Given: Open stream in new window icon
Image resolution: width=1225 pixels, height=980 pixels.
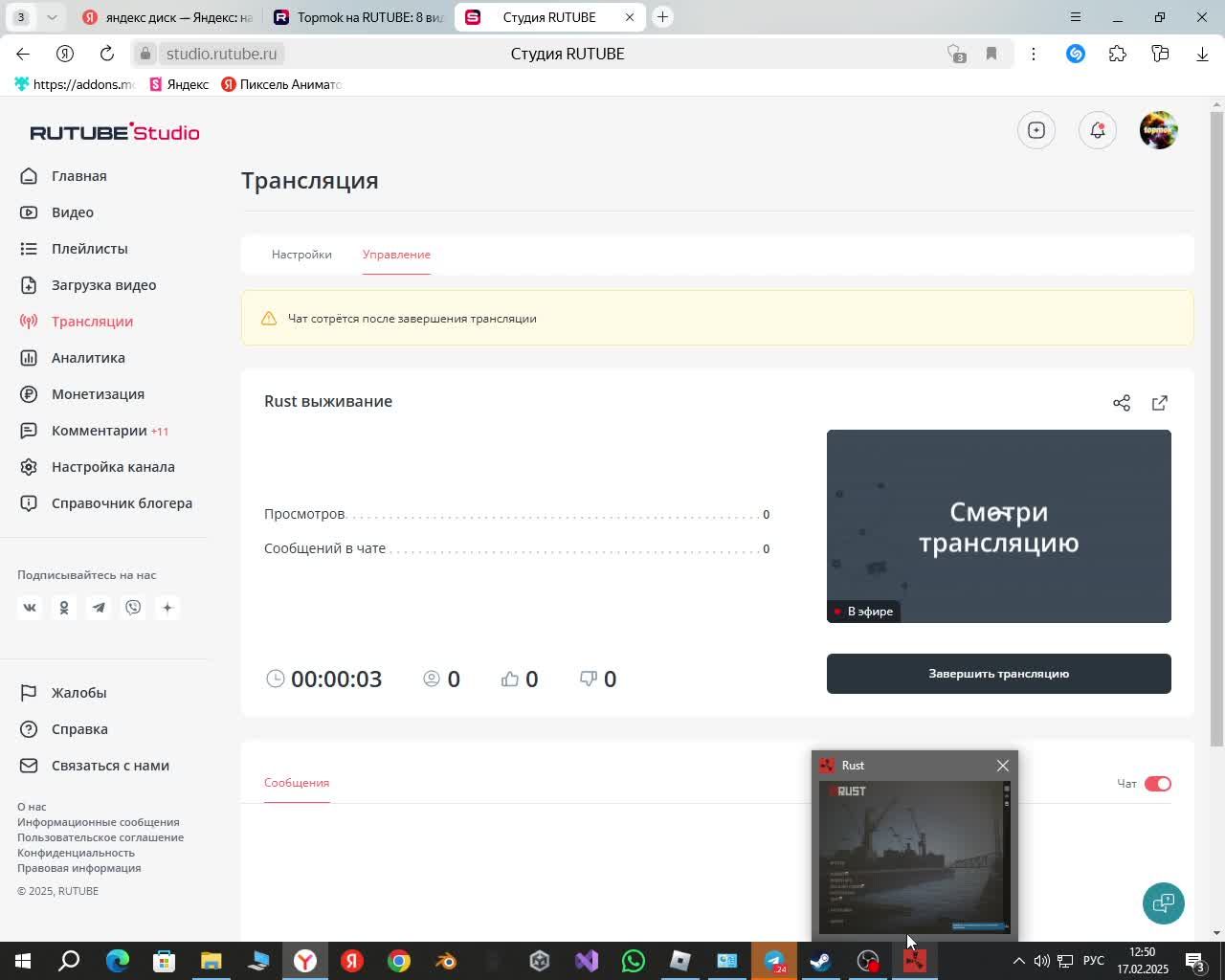Looking at the screenshot, I should coord(1160,403).
